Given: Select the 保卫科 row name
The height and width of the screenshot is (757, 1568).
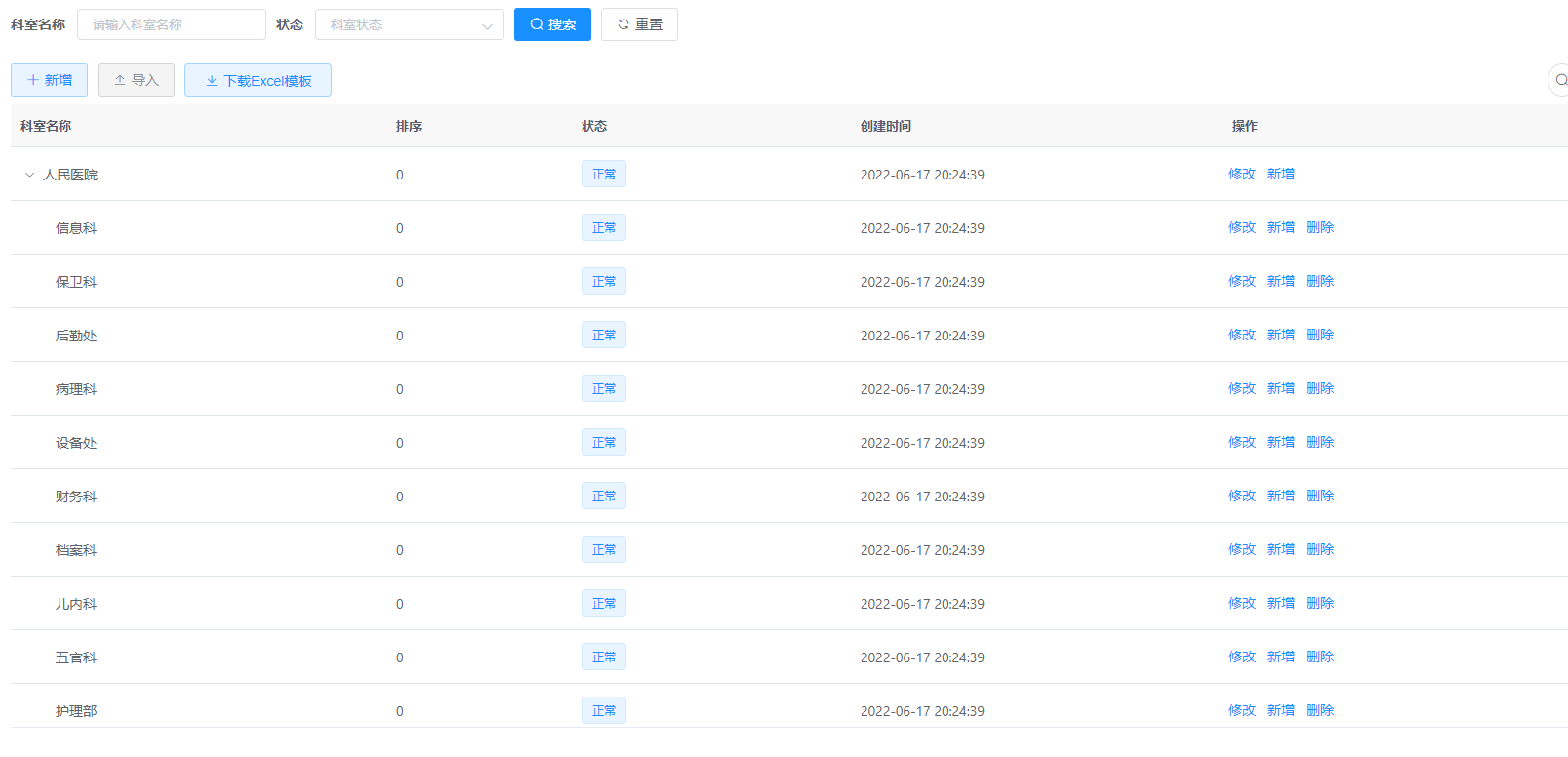Looking at the screenshot, I should (x=76, y=282).
